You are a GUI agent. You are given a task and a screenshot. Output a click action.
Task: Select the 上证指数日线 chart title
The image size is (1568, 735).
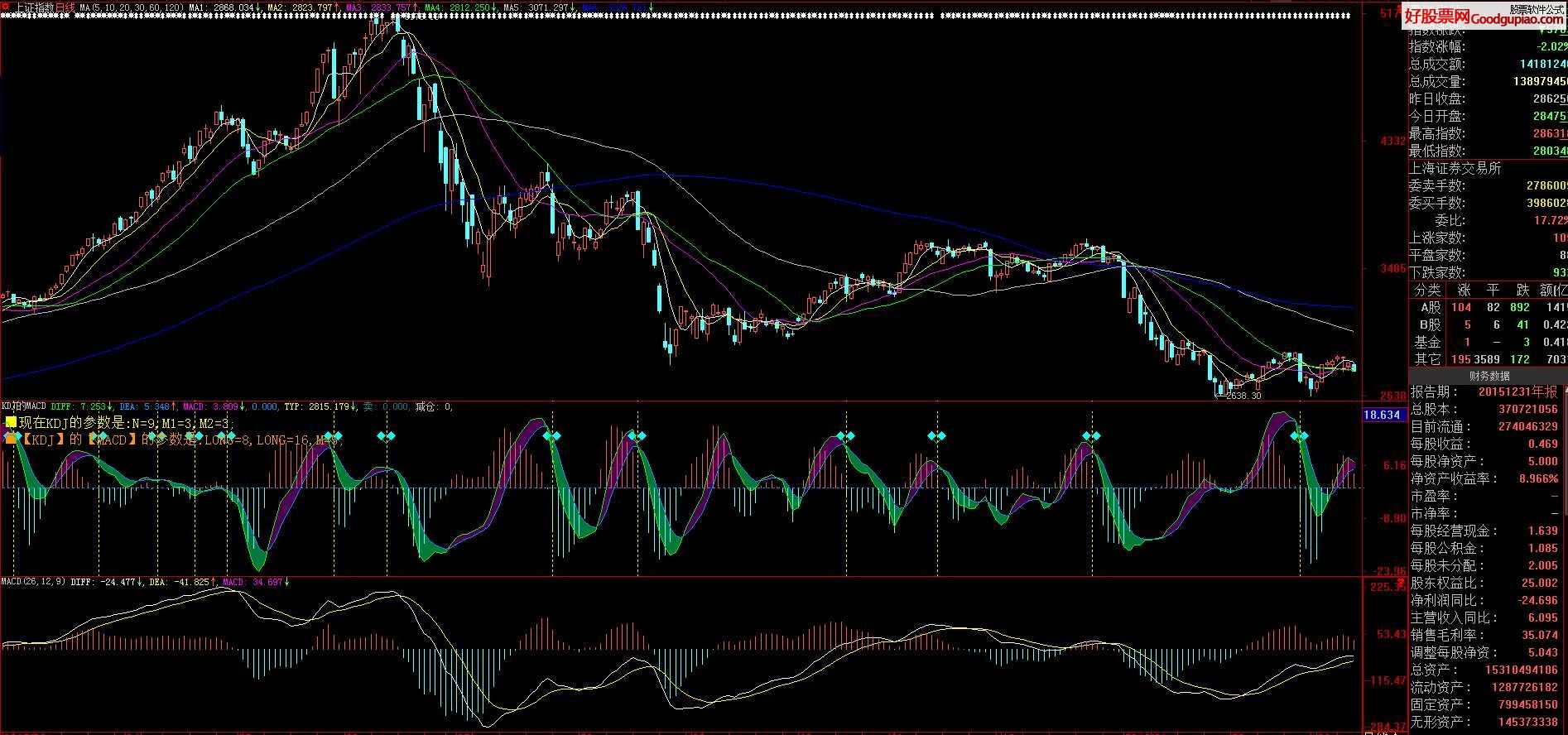pyautogui.click(x=45, y=7)
